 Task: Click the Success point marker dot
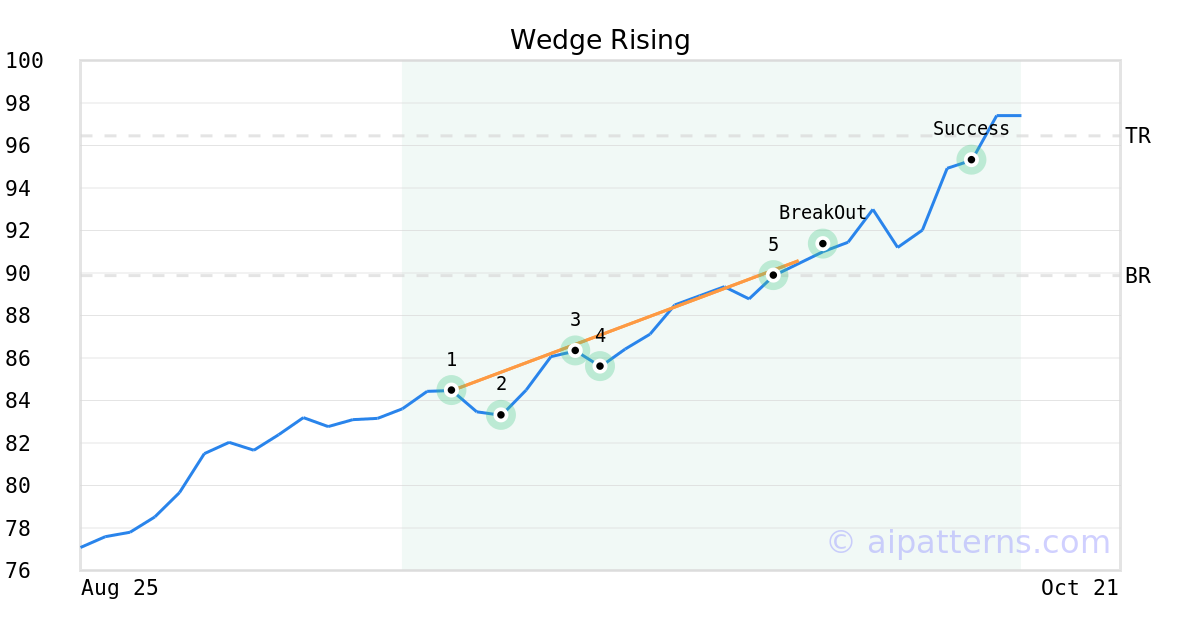coord(971,159)
